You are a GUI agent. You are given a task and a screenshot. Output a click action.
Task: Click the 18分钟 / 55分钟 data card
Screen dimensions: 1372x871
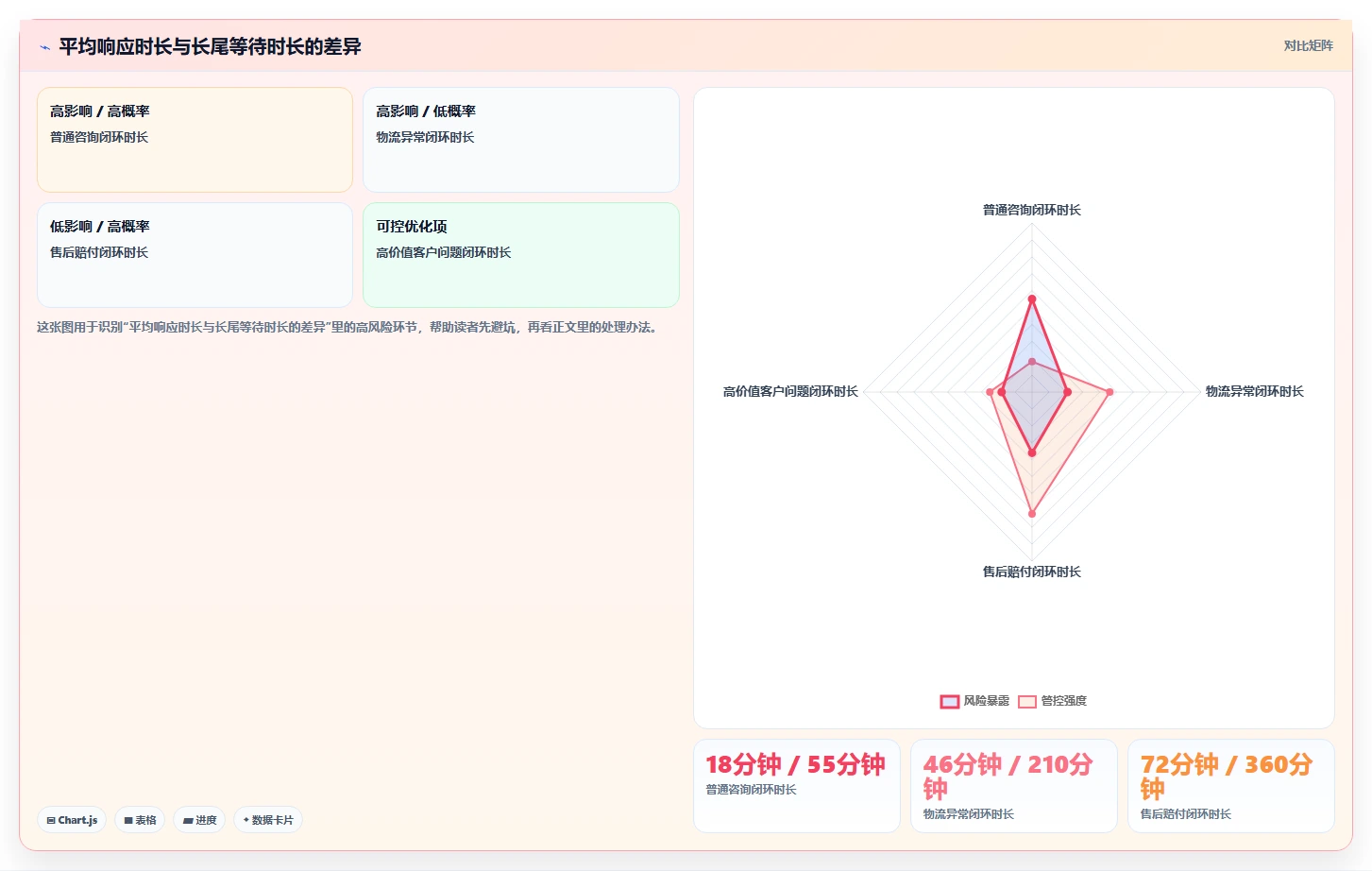(x=797, y=786)
